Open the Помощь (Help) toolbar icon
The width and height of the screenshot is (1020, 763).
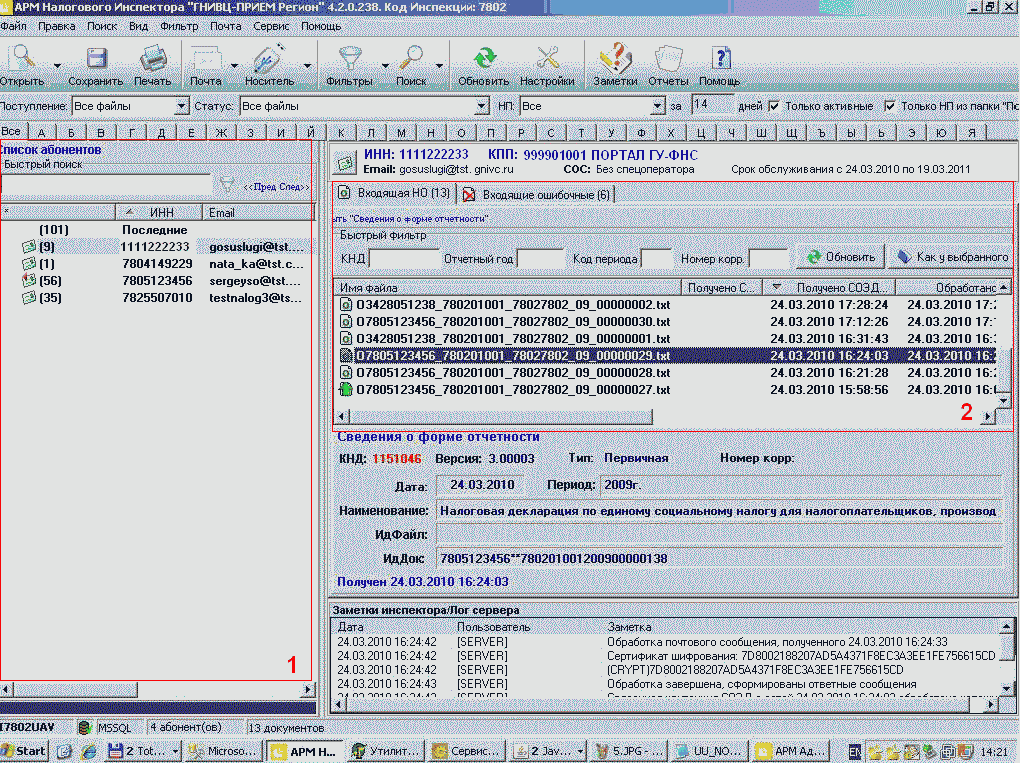tap(719, 59)
